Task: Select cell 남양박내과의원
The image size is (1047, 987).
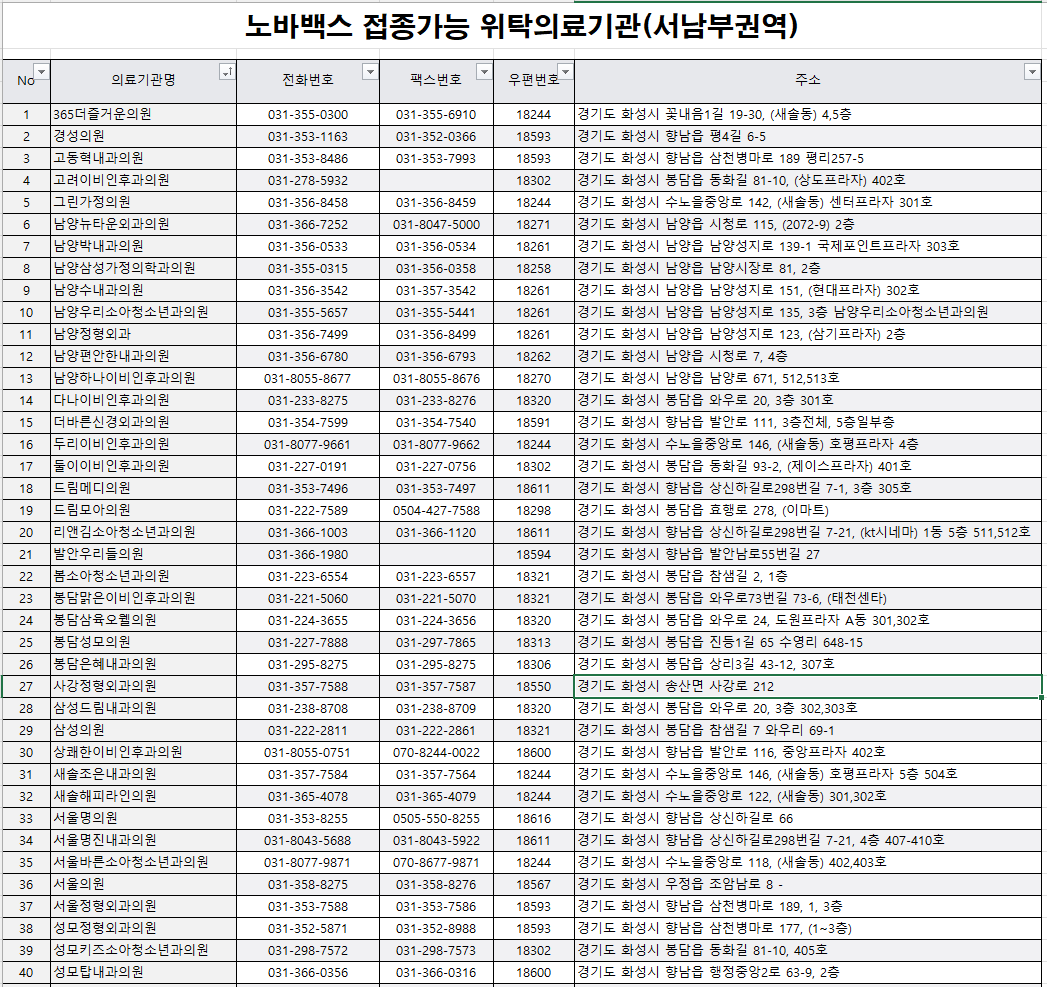Action: click(144, 246)
